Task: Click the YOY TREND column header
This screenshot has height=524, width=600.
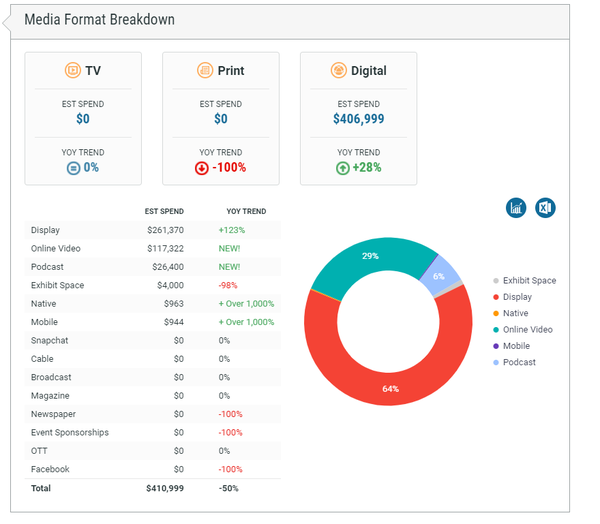Action: (x=246, y=211)
